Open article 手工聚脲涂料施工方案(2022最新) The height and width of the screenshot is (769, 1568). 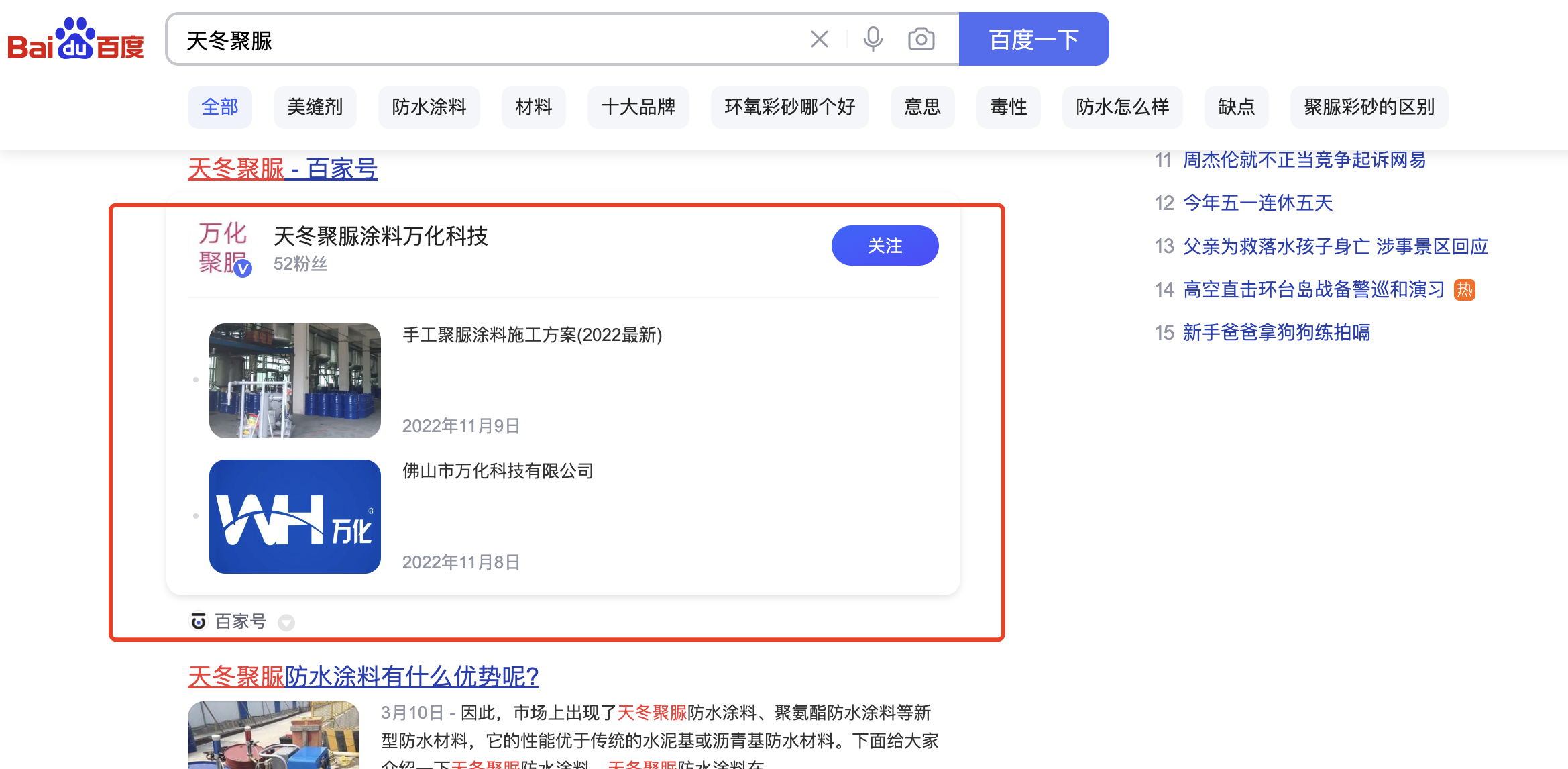pyautogui.click(x=533, y=335)
